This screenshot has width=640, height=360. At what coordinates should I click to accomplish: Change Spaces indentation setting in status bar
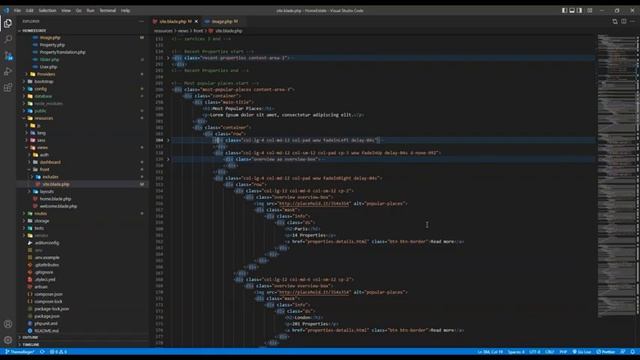pos(516,352)
